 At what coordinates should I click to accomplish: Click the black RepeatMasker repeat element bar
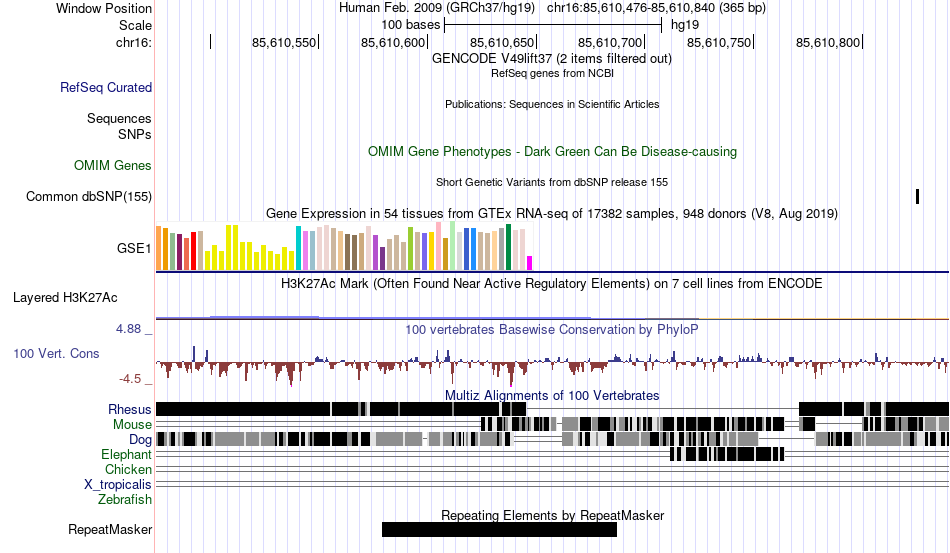[x=499, y=529]
